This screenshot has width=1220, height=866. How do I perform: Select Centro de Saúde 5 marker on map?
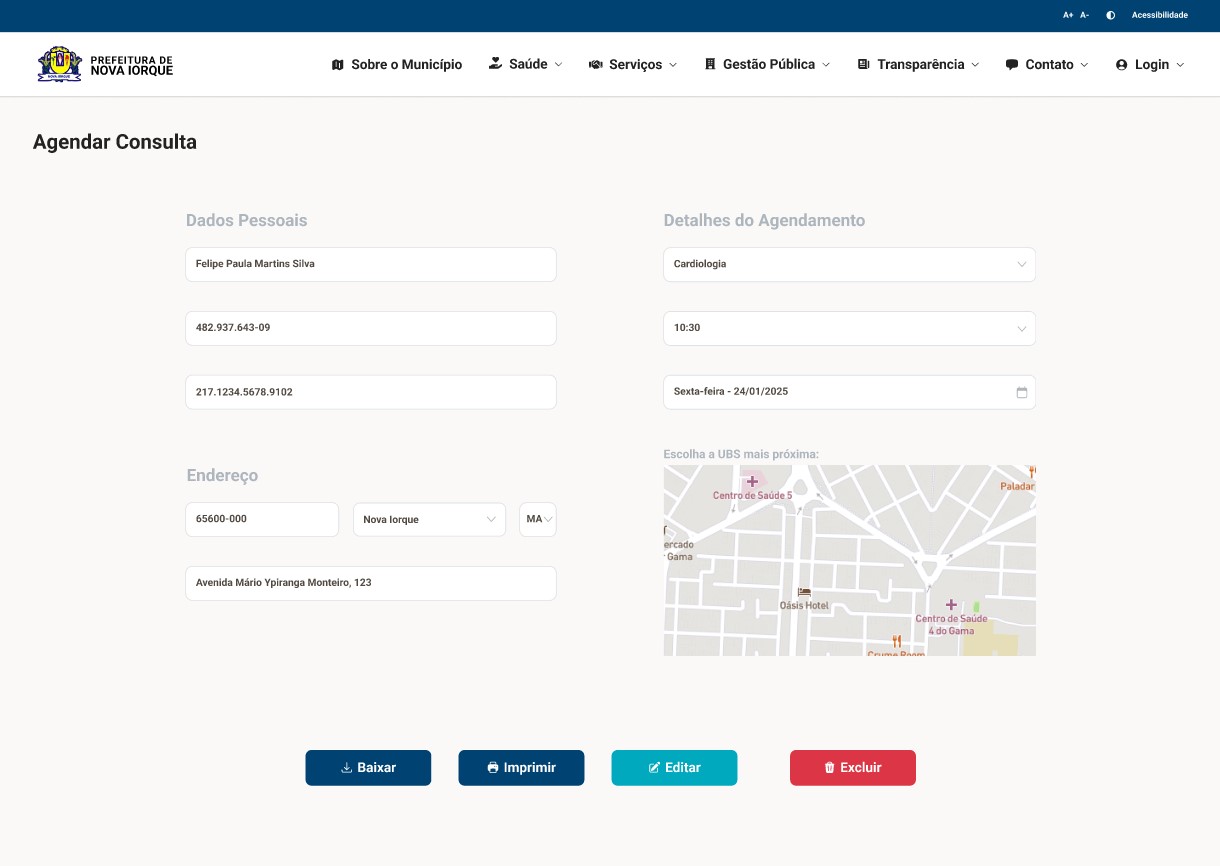[x=752, y=481]
